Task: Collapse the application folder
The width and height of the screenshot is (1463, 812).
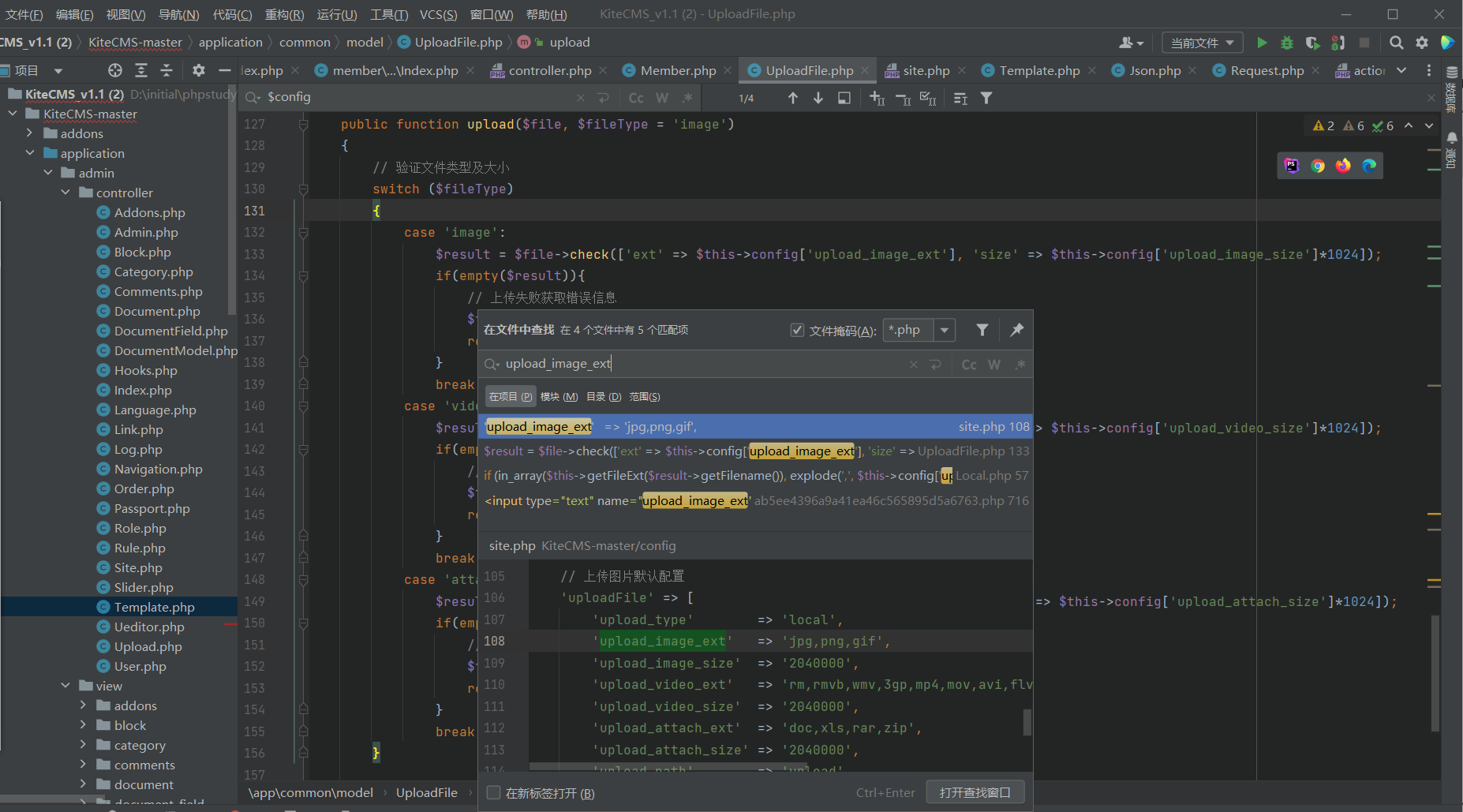Action: pos(30,153)
